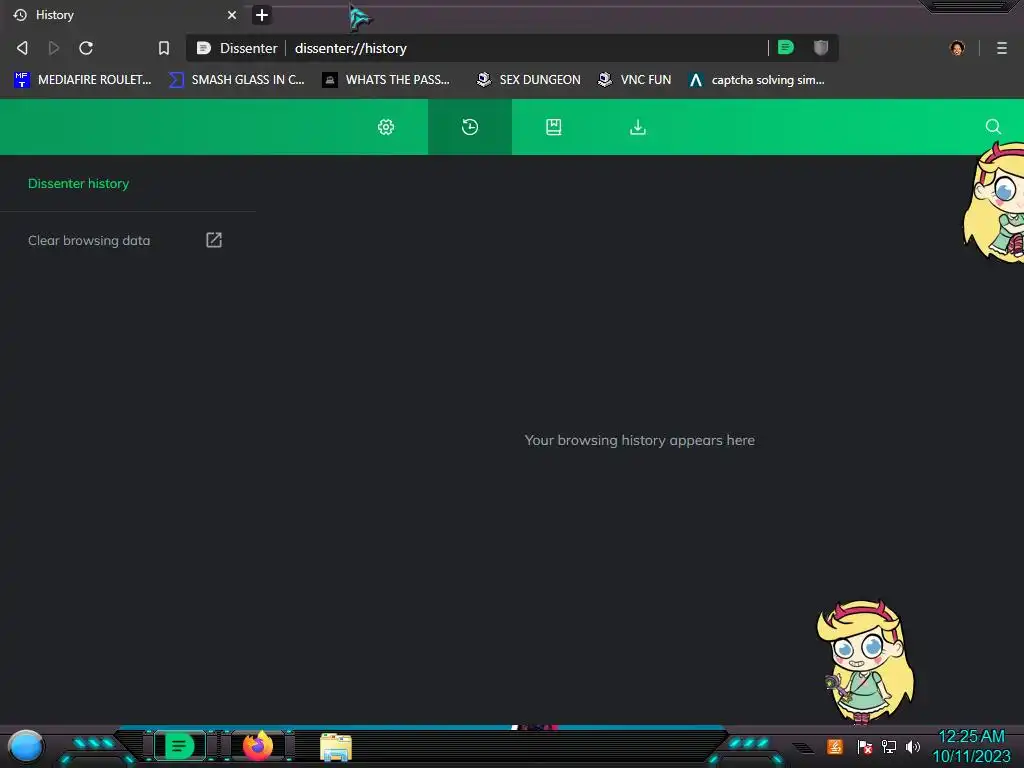Click the Java tray icon

pos(834,746)
